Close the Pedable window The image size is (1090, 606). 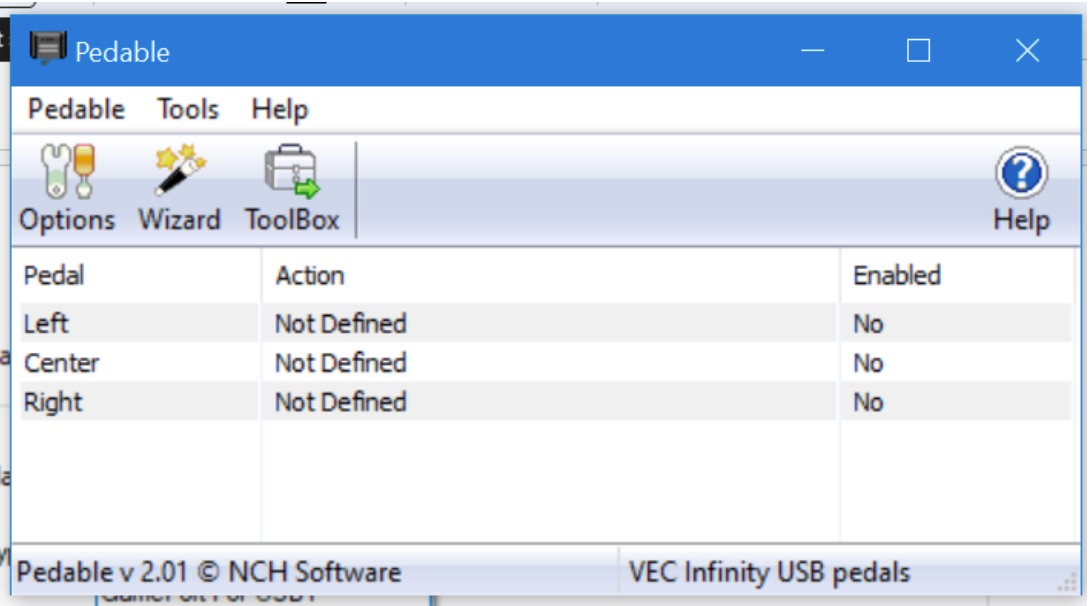[1027, 51]
